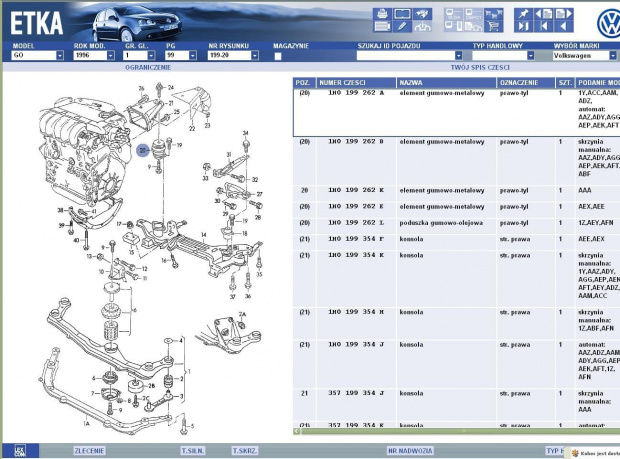Click the ZLECENIE button
Viewport: 620px width, 459px height.
pos(89,451)
